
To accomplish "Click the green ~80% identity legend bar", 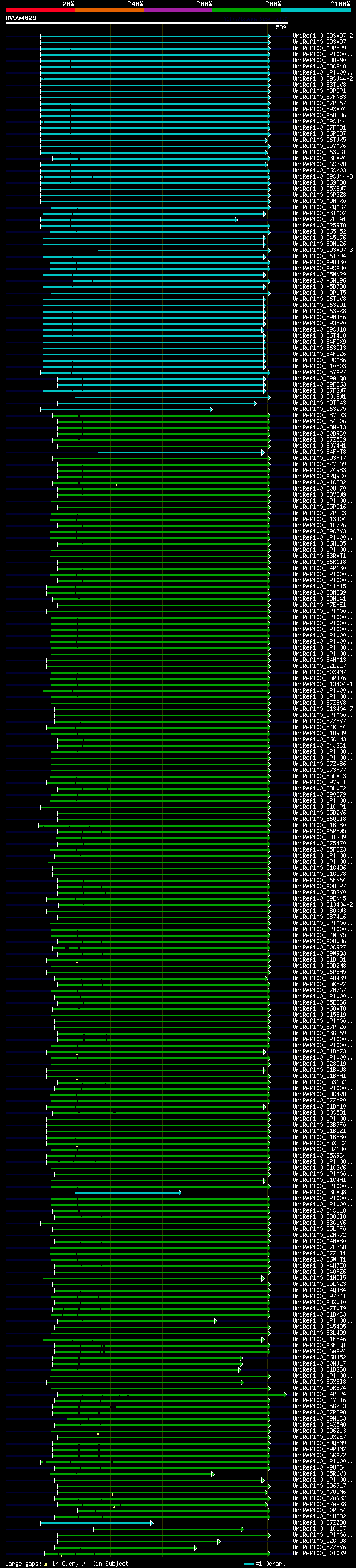I will 247,10.
